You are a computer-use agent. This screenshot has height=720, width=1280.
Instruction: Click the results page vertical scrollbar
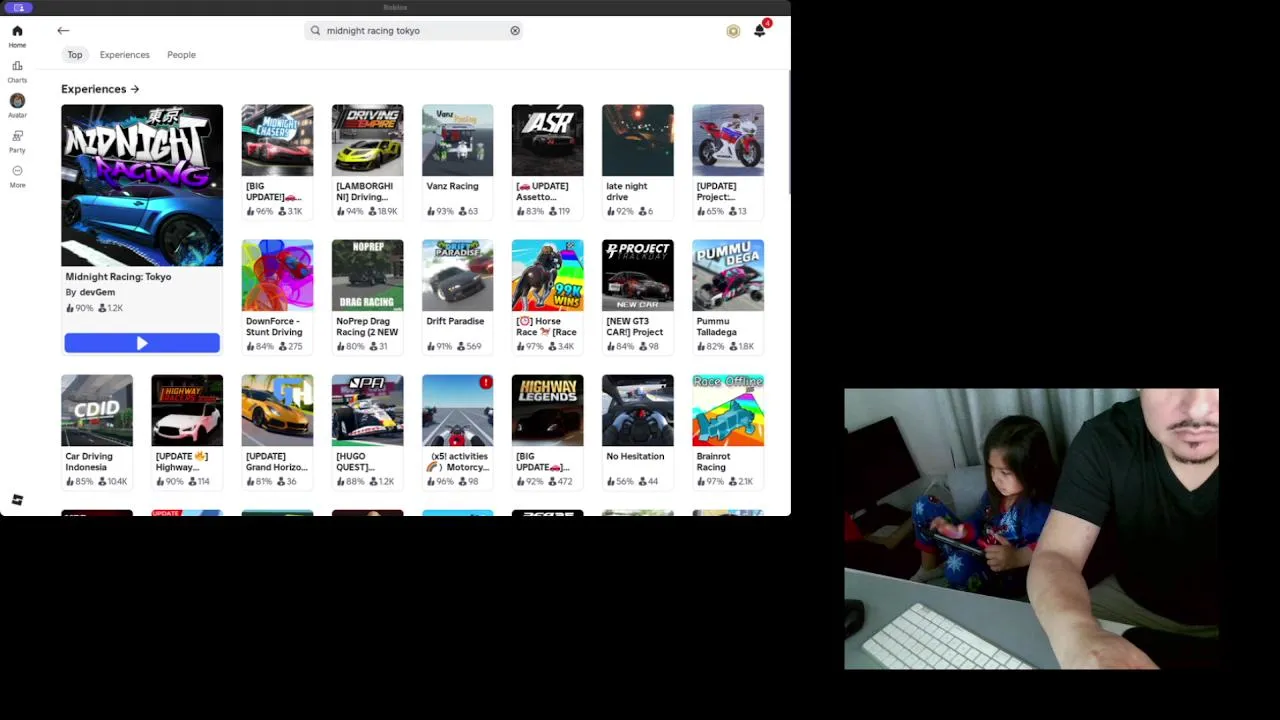click(x=788, y=130)
